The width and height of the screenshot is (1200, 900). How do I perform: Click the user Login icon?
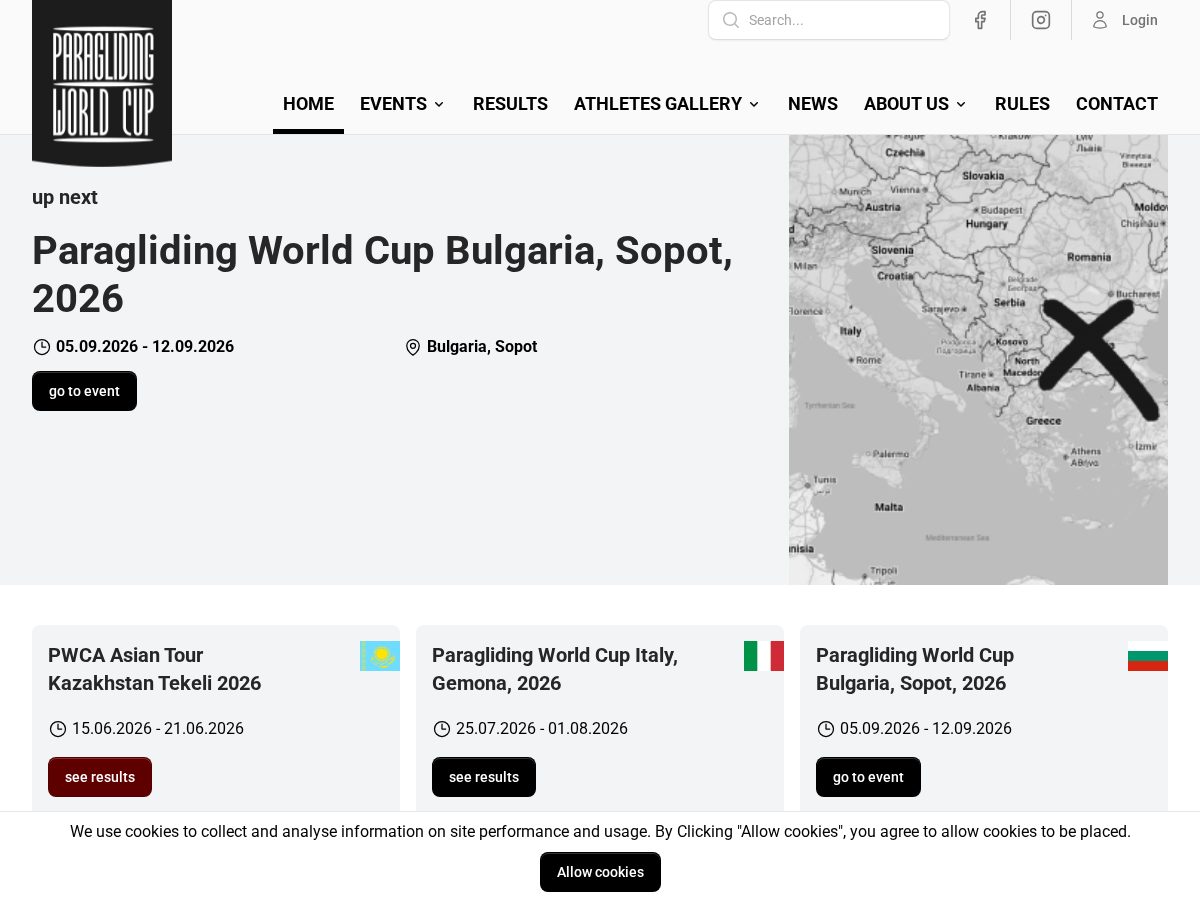[1100, 20]
